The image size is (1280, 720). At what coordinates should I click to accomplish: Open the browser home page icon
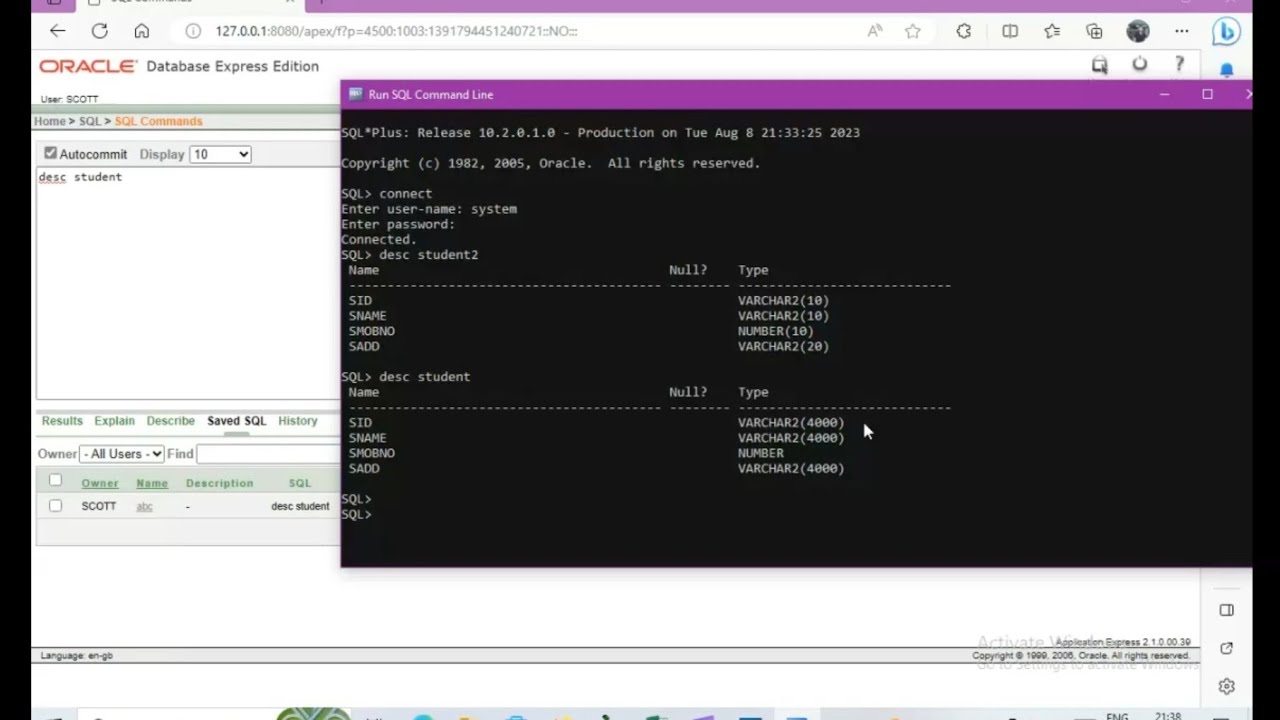point(141,31)
